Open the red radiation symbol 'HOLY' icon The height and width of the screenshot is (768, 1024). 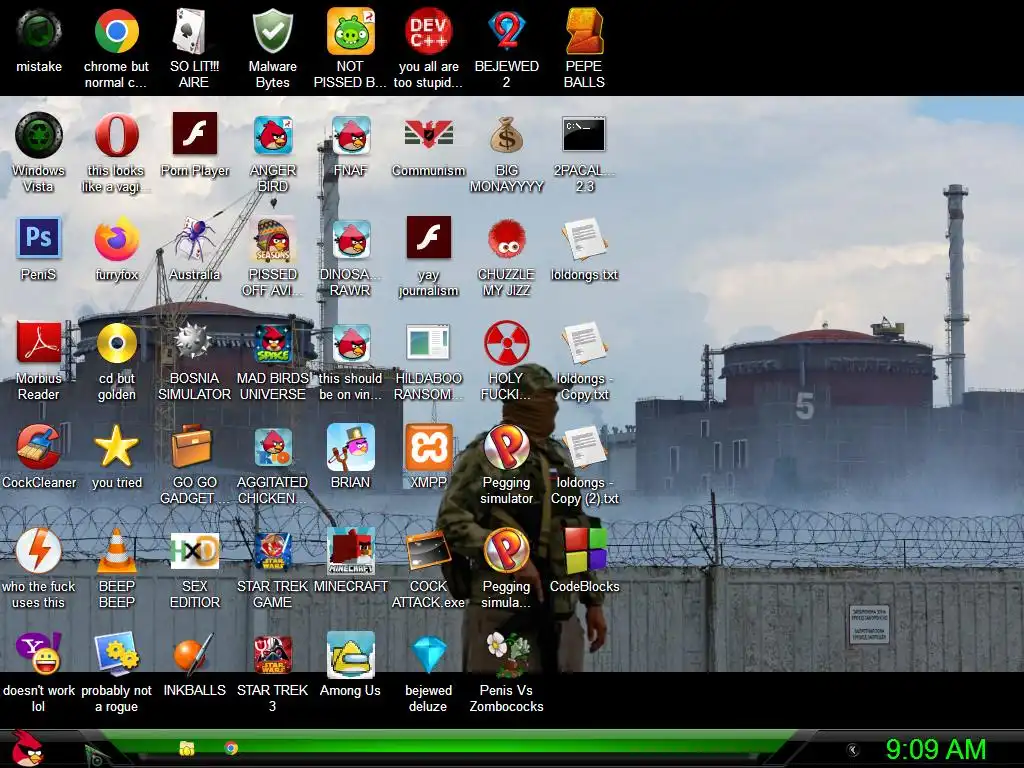tap(506, 343)
